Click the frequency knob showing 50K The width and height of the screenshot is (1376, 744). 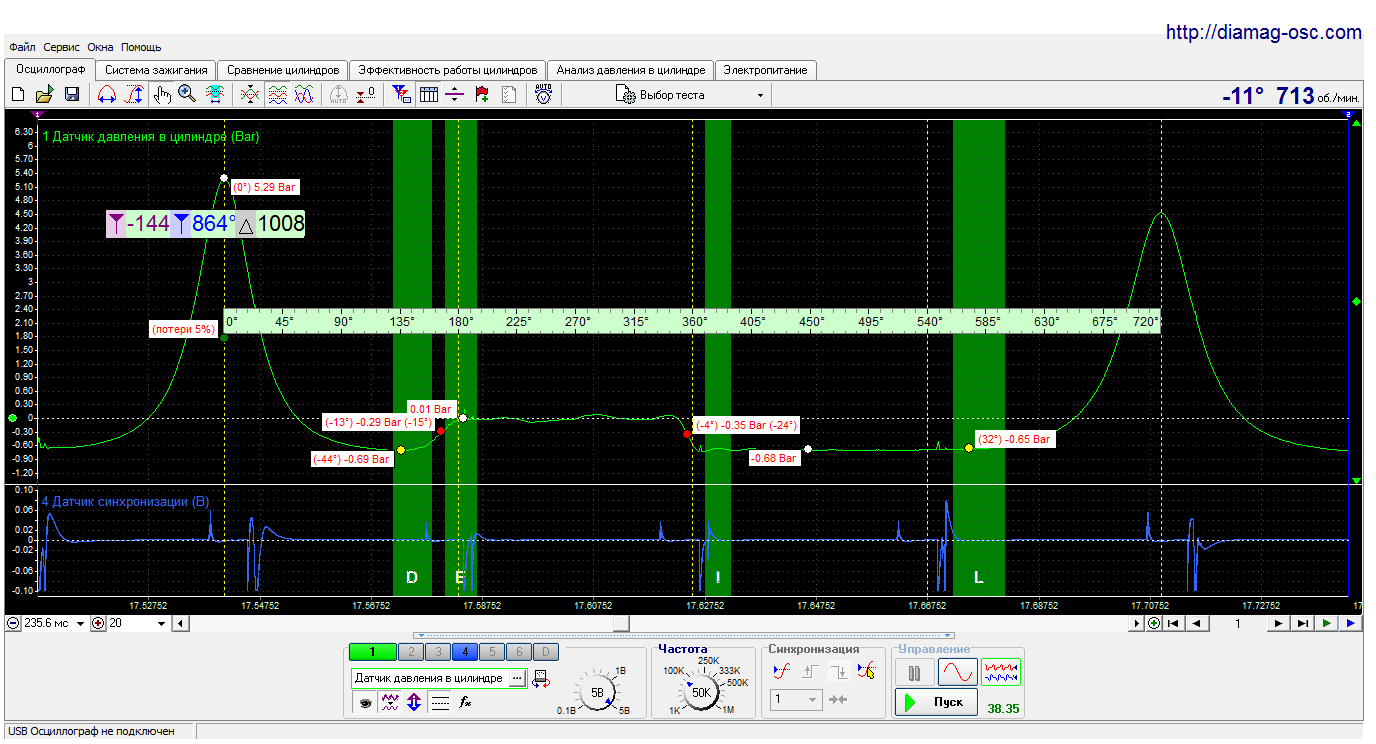tap(701, 692)
